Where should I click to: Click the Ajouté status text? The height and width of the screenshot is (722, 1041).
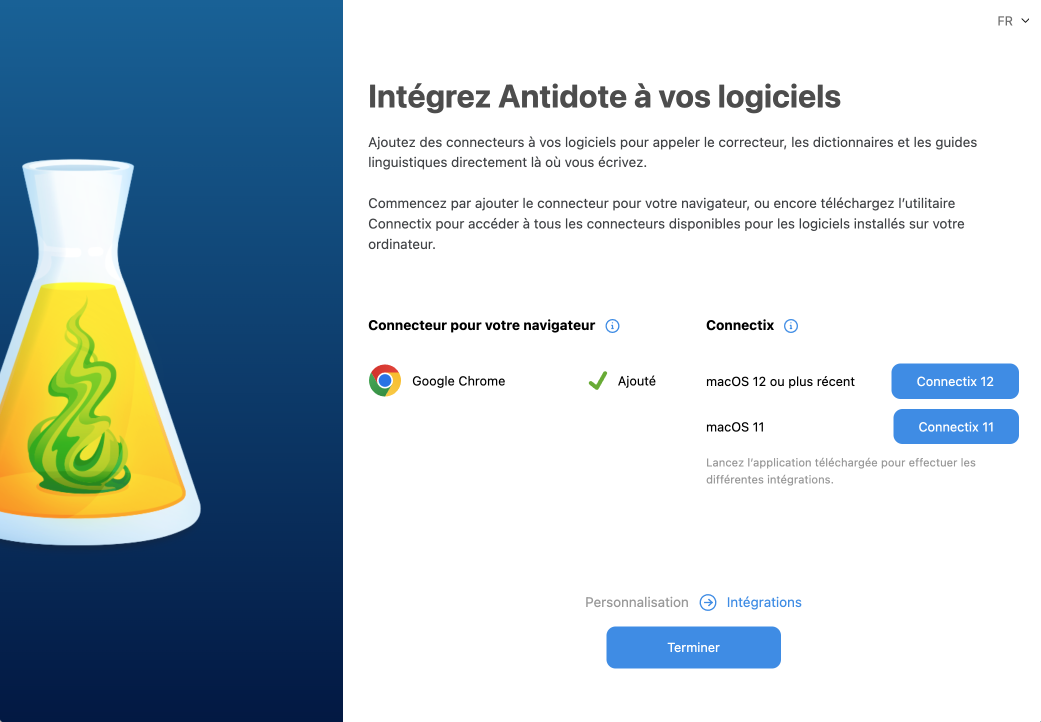pyautogui.click(x=637, y=381)
